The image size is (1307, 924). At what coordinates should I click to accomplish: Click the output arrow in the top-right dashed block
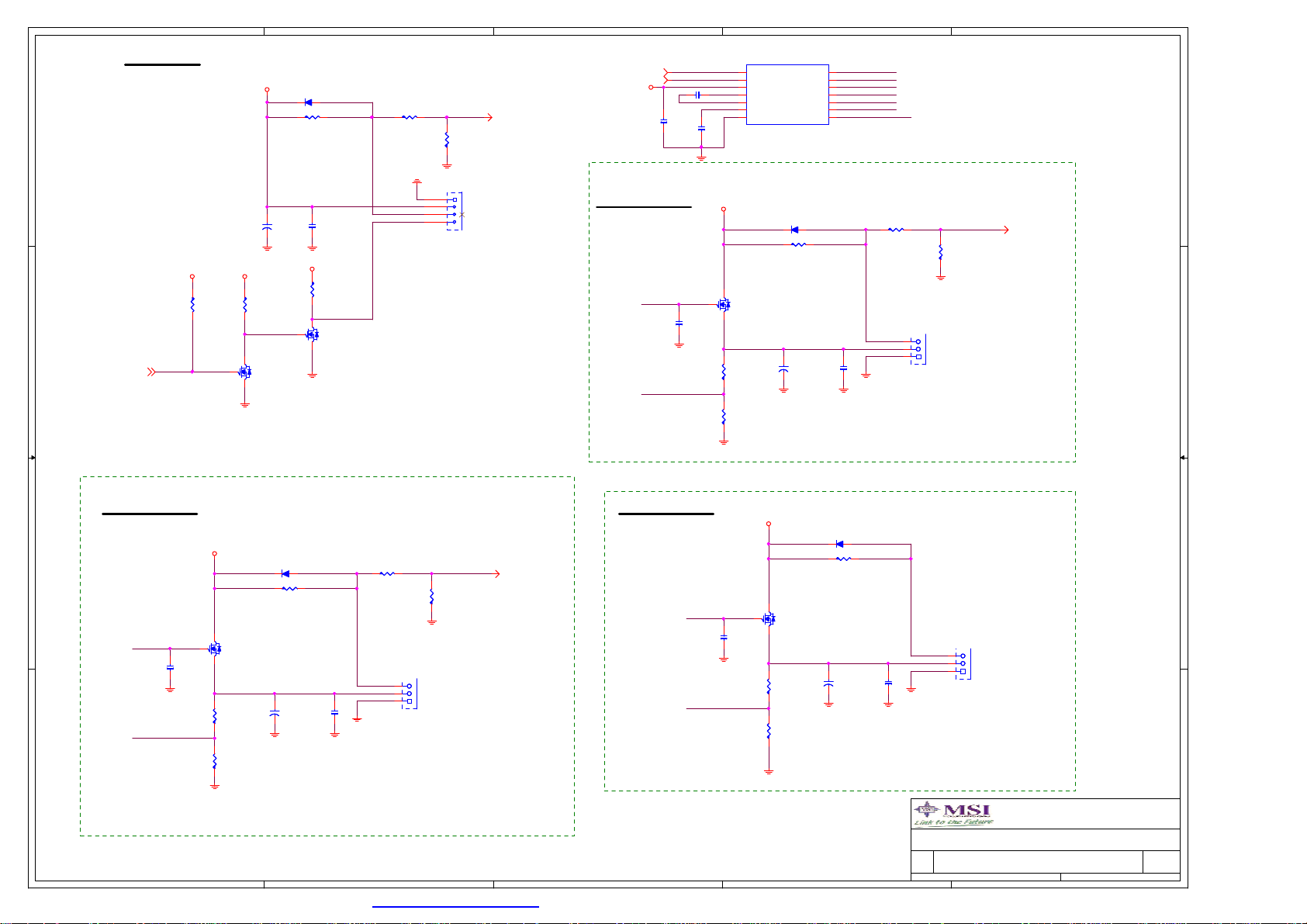click(1006, 230)
